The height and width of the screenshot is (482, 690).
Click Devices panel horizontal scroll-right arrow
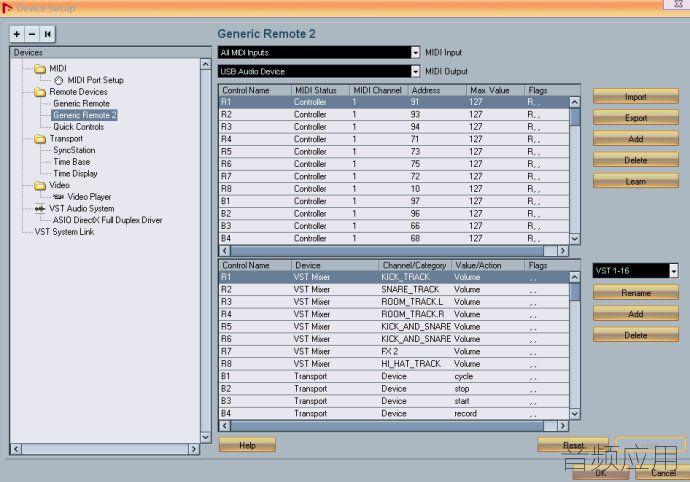[x=193, y=449]
